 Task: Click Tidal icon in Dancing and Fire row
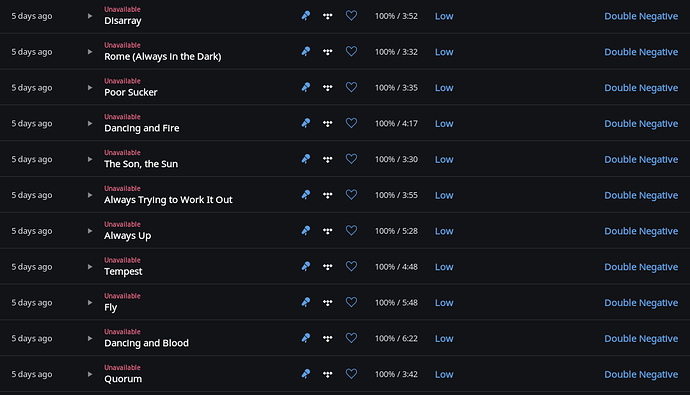[327, 124]
